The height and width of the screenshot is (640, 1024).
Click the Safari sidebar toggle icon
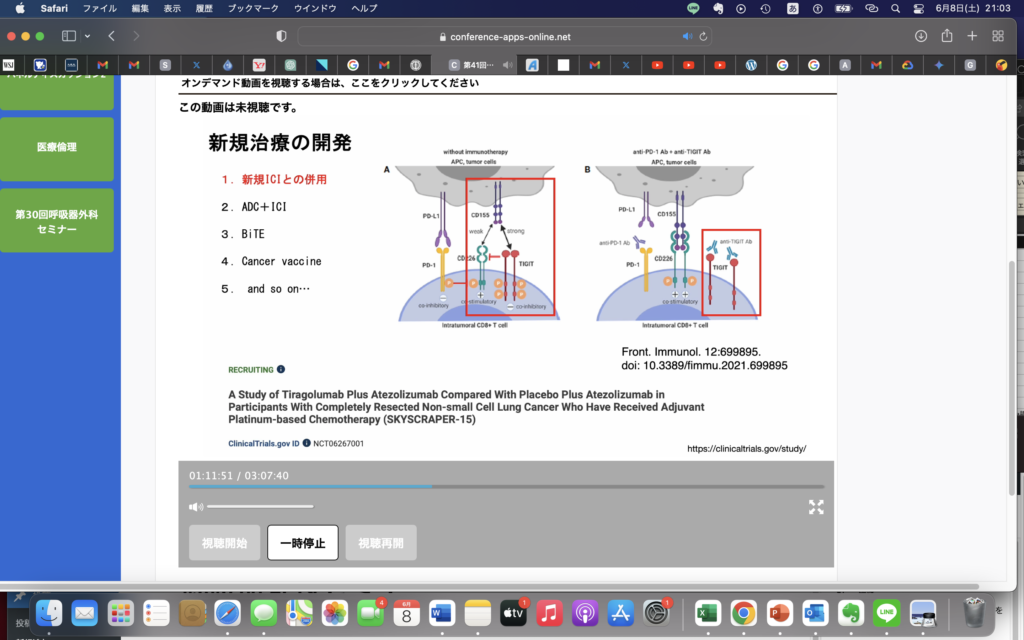[x=69, y=36]
